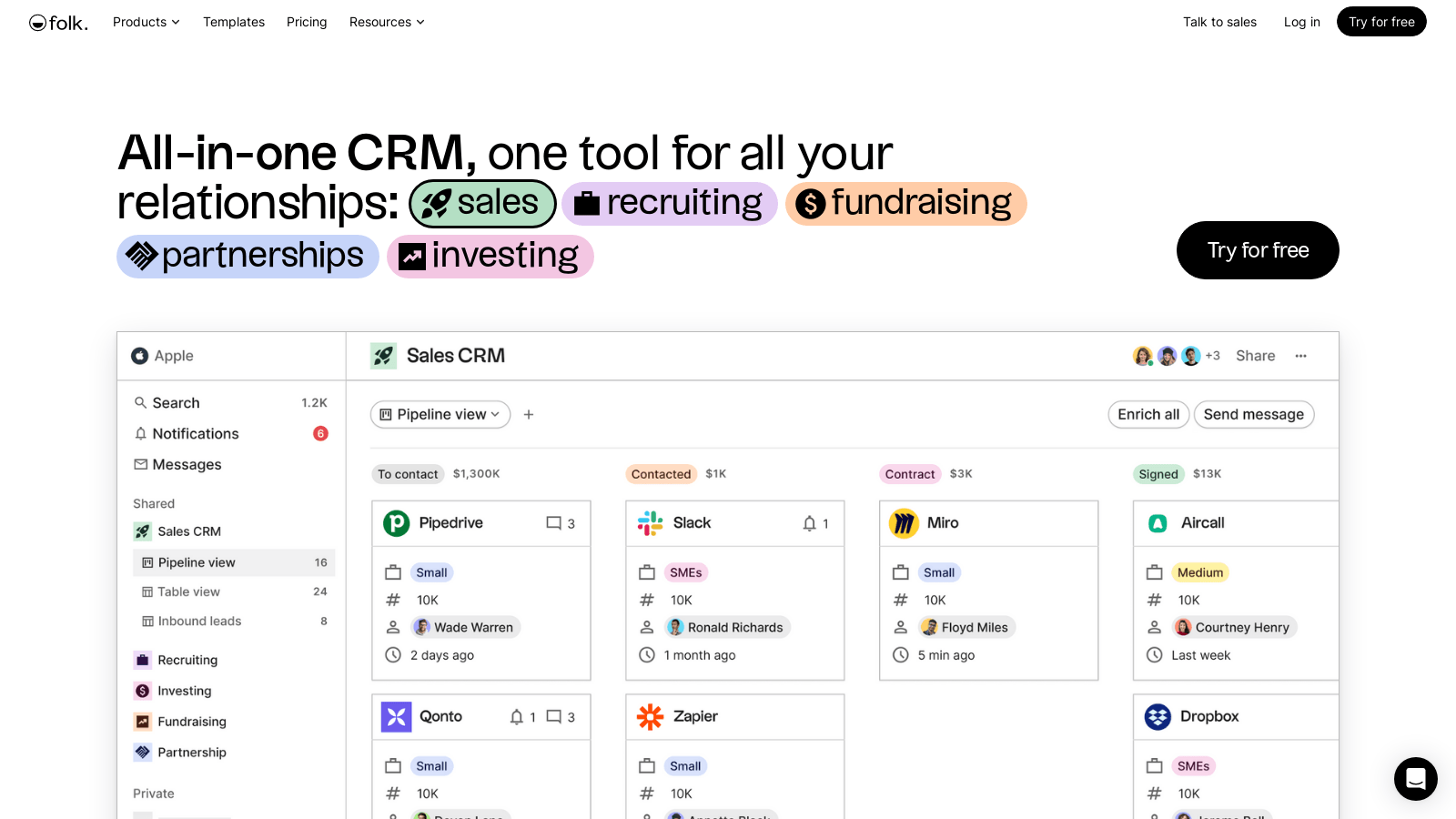
Task: Select the sales pill in the headline
Action: [482, 203]
